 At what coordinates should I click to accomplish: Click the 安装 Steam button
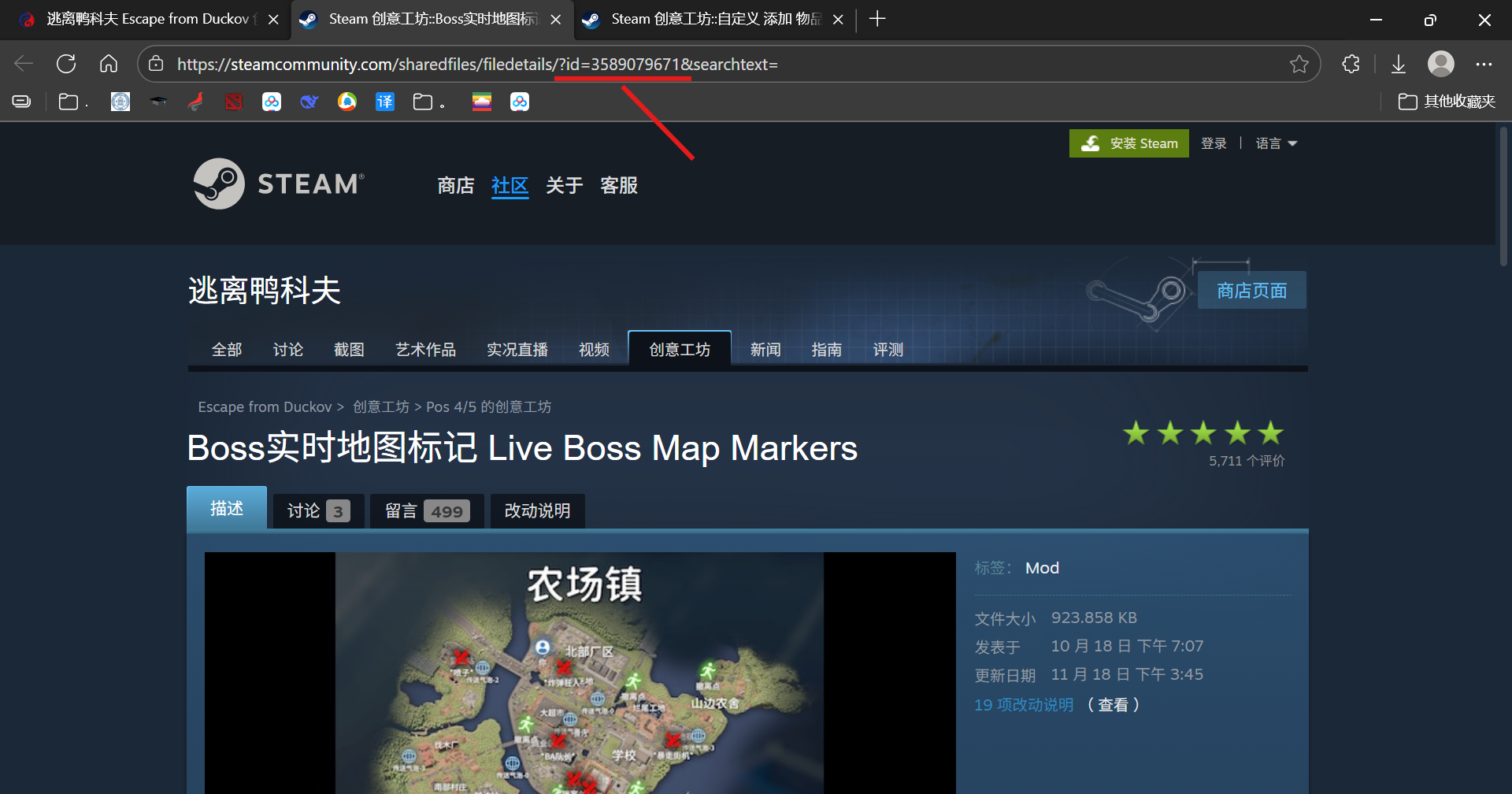click(x=1128, y=143)
